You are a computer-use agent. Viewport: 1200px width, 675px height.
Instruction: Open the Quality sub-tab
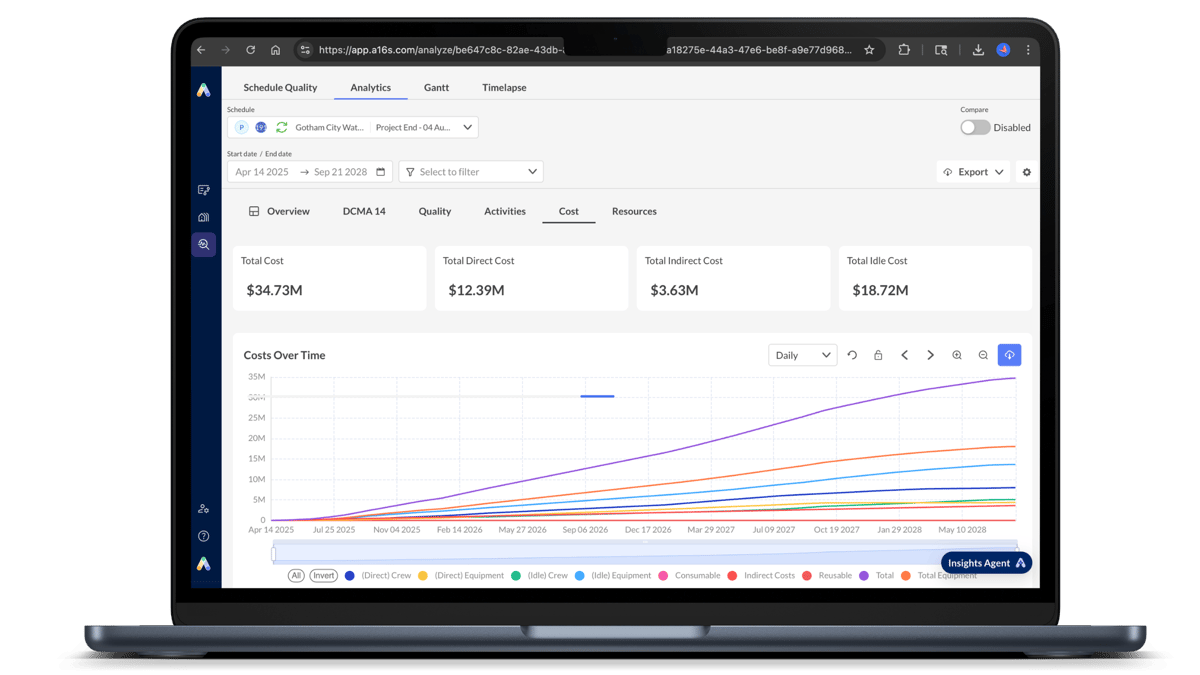(435, 212)
